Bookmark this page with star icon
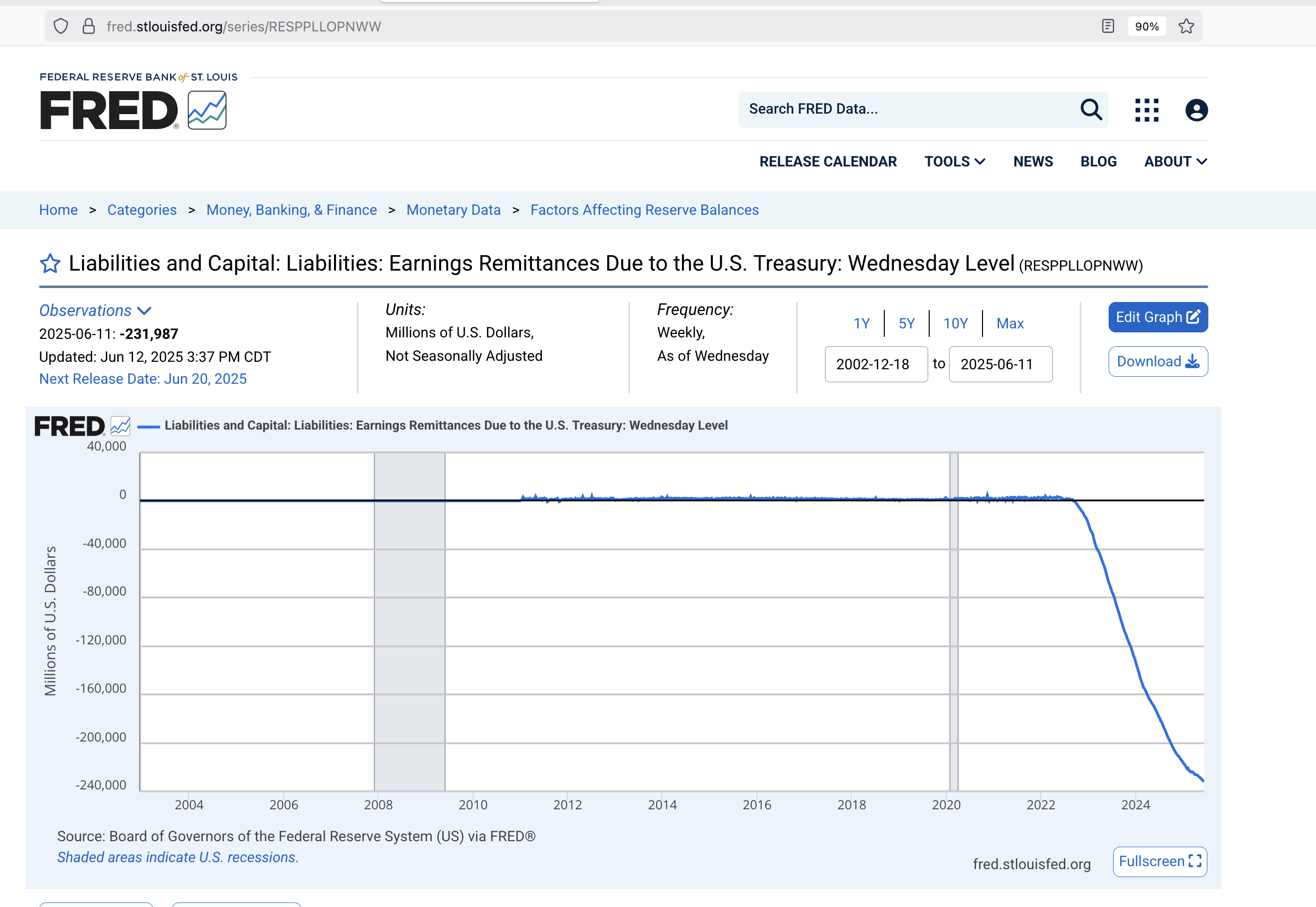Image resolution: width=1316 pixels, height=907 pixels. [1186, 26]
